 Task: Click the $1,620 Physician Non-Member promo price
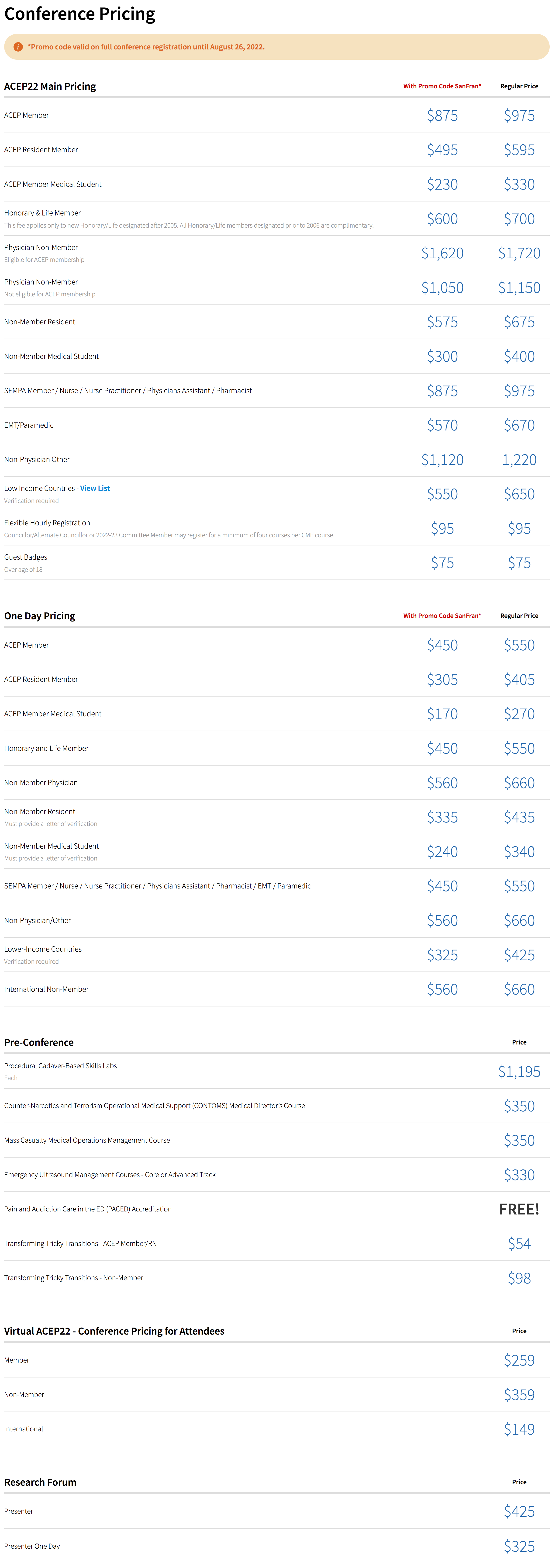[x=442, y=253]
